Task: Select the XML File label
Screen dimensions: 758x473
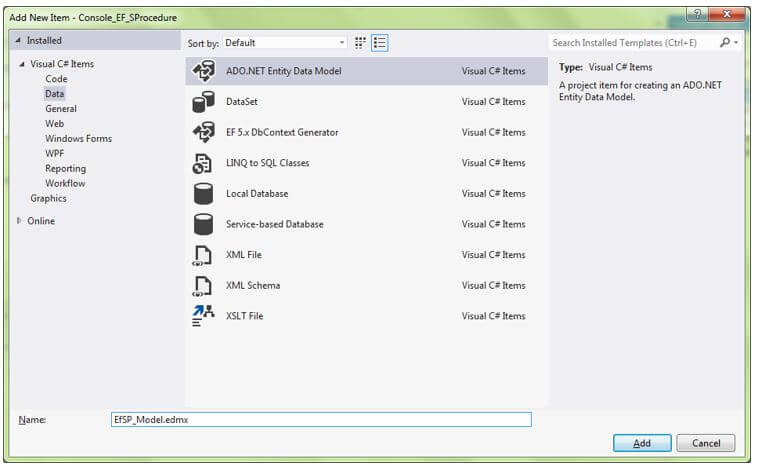Action: 244,255
